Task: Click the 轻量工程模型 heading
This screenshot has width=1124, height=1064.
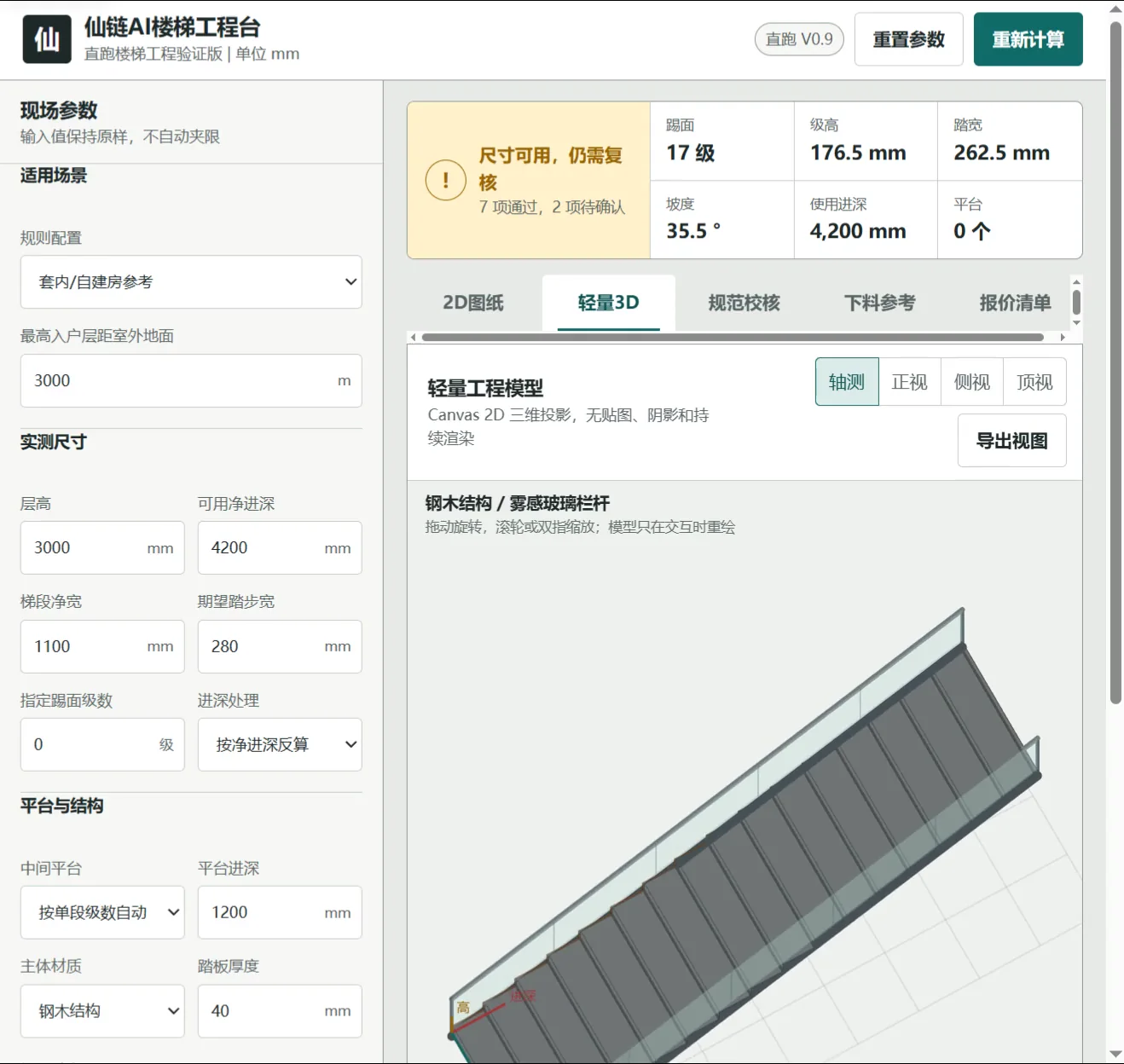Action: (485, 389)
